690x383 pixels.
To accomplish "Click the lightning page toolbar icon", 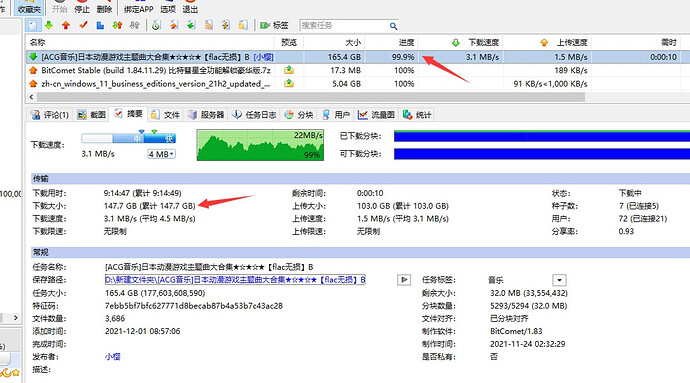I will pyautogui.click(x=226, y=26).
